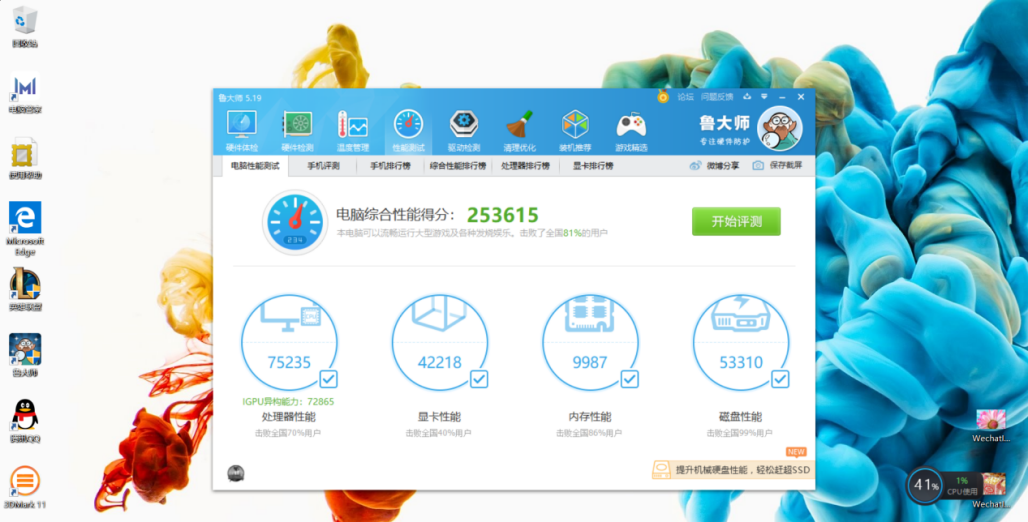This screenshot has width=1028, height=522.
Task: Open the 清理优化 cleanup broom icon
Action: point(519,129)
